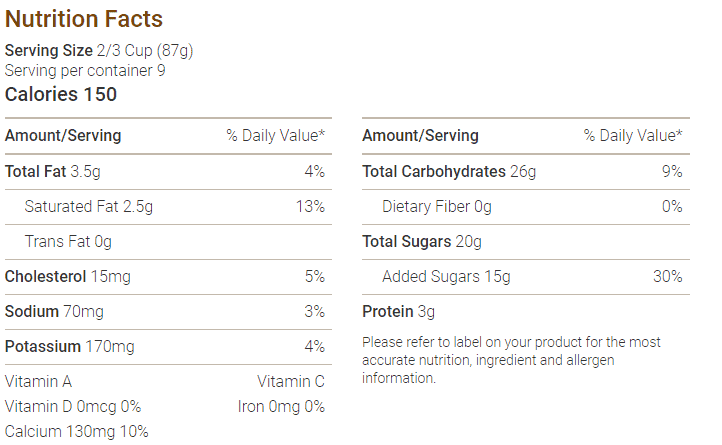Click the 30% daily value for Added Sugars
The width and height of the screenshot is (722, 445).
[x=668, y=276]
